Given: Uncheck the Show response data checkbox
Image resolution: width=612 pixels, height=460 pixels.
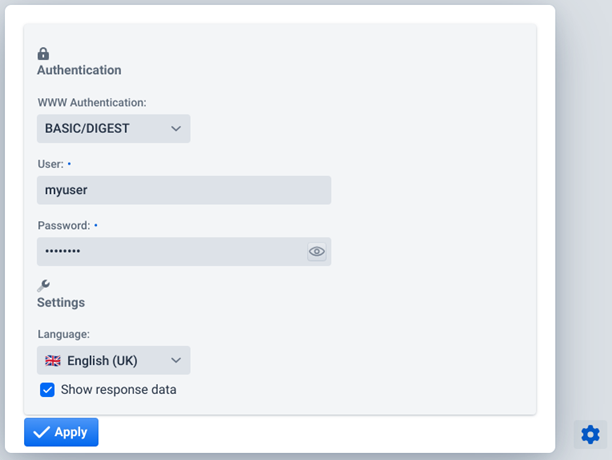Looking at the screenshot, I should pyautogui.click(x=47, y=389).
